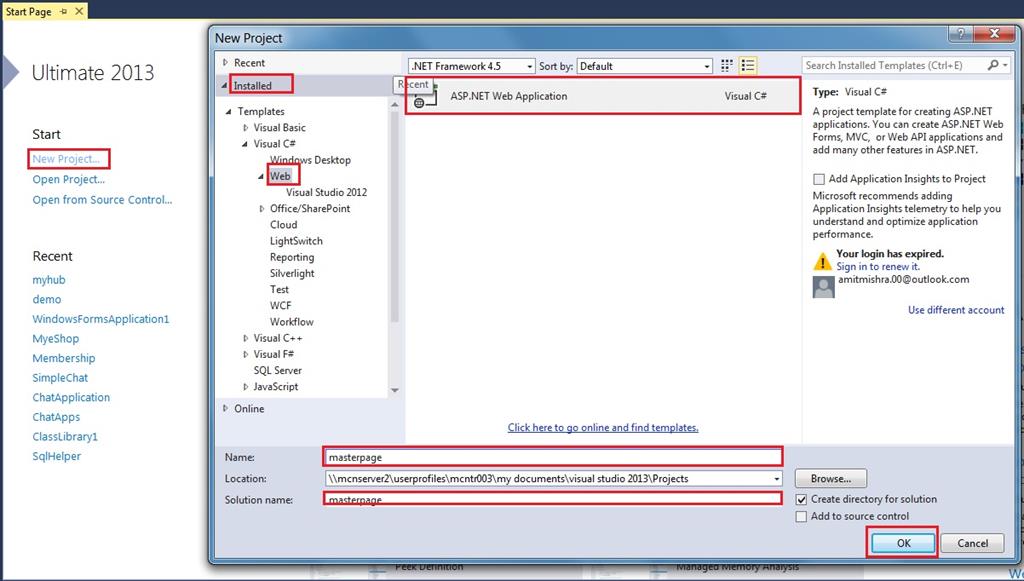Select the SQL Server category
The width and height of the screenshot is (1024, 581).
click(x=278, y=370)
